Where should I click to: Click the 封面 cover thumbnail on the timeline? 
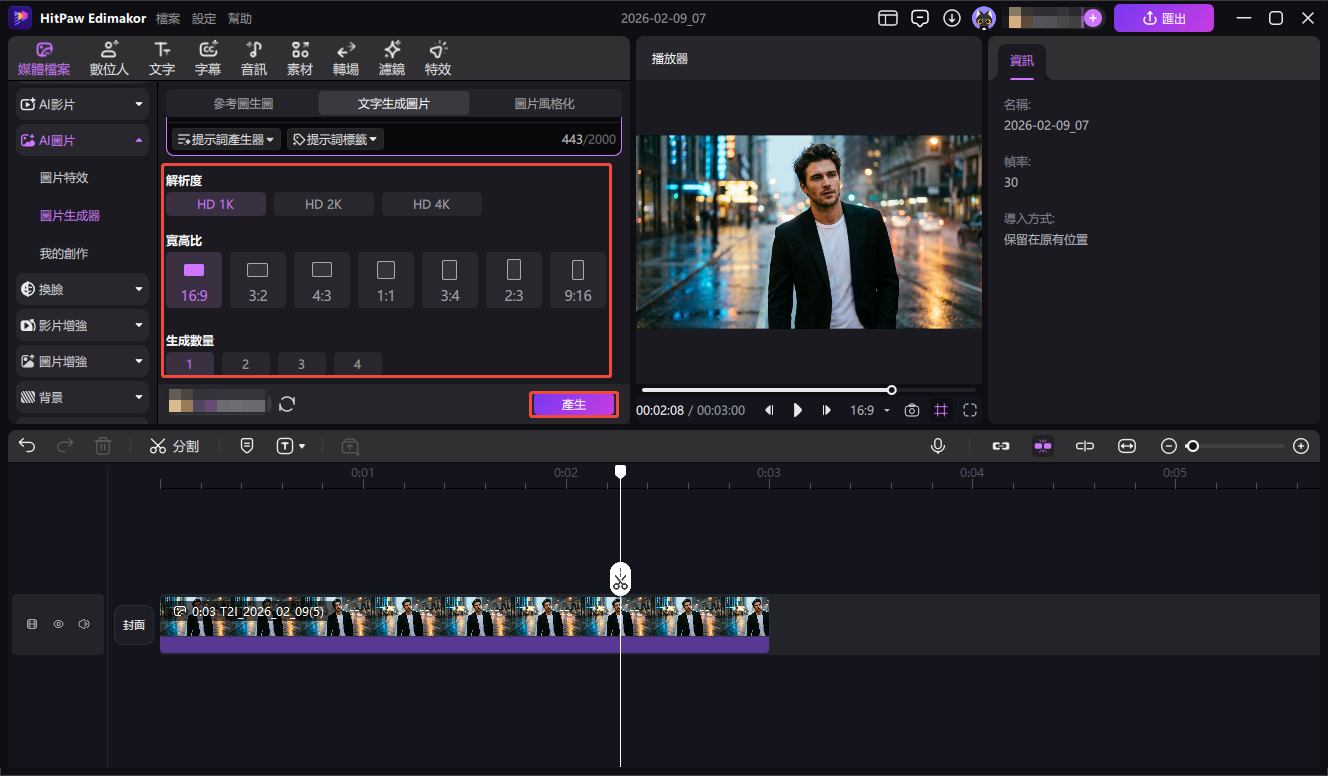point(133,624)
